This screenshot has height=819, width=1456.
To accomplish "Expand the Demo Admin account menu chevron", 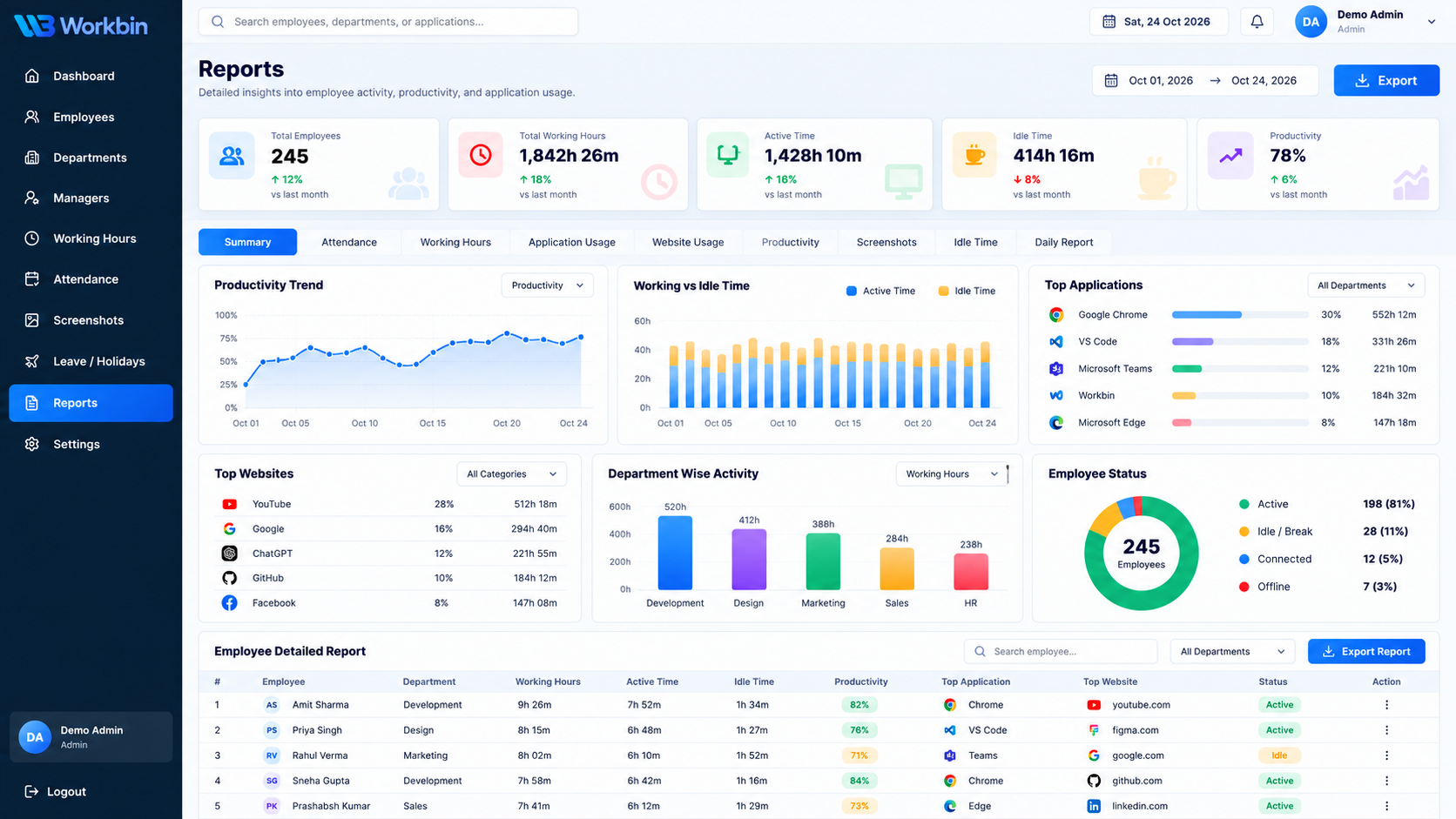I will tap(1432, 22).
